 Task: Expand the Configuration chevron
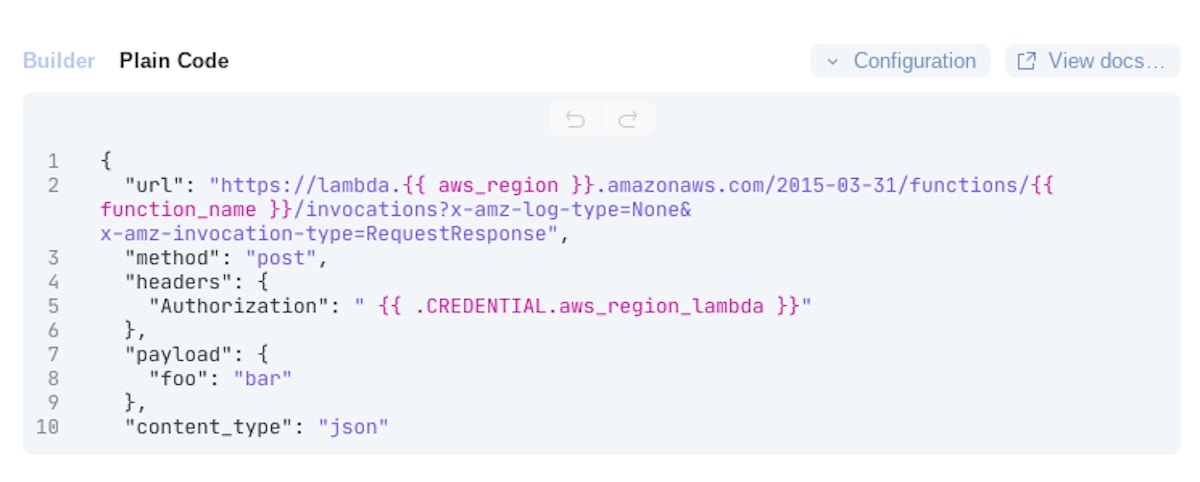[832, 61]
